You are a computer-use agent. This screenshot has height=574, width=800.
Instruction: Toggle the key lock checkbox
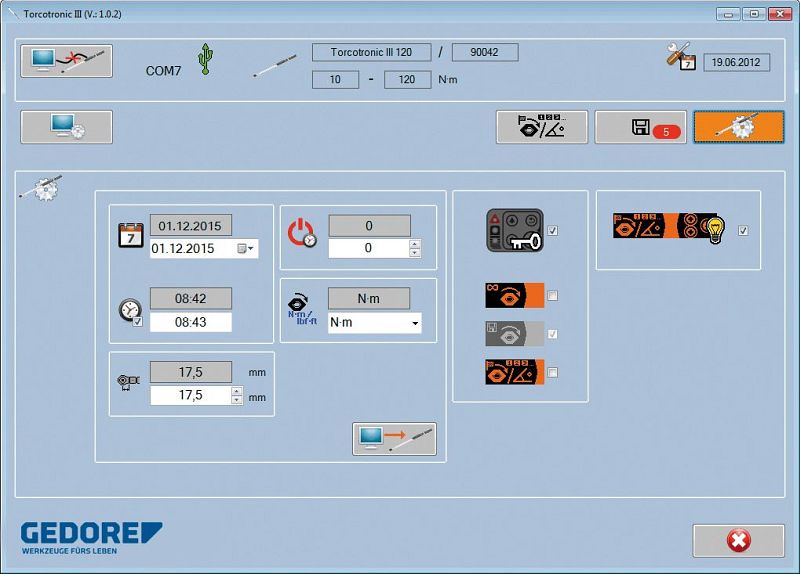point(553,231)
